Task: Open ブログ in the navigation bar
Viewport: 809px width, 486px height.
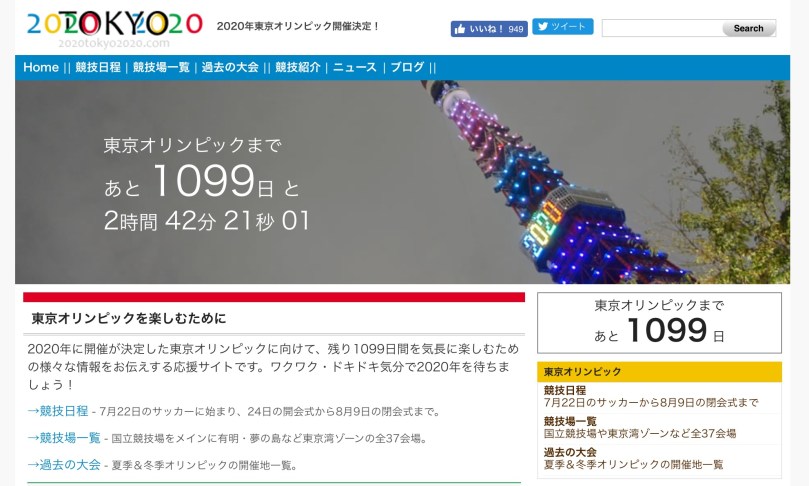Action: [407, 67]
